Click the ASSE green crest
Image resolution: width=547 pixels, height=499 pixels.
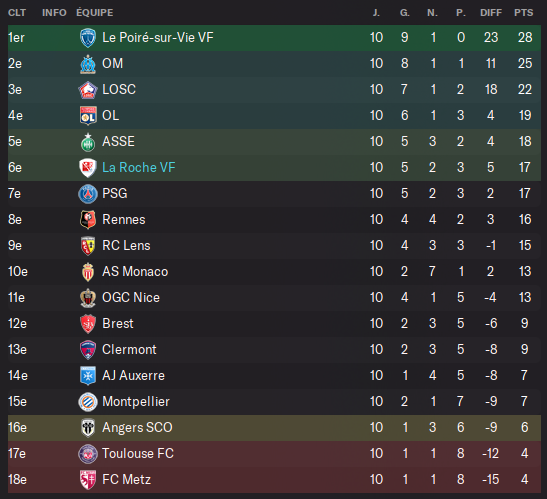(88, 142)
